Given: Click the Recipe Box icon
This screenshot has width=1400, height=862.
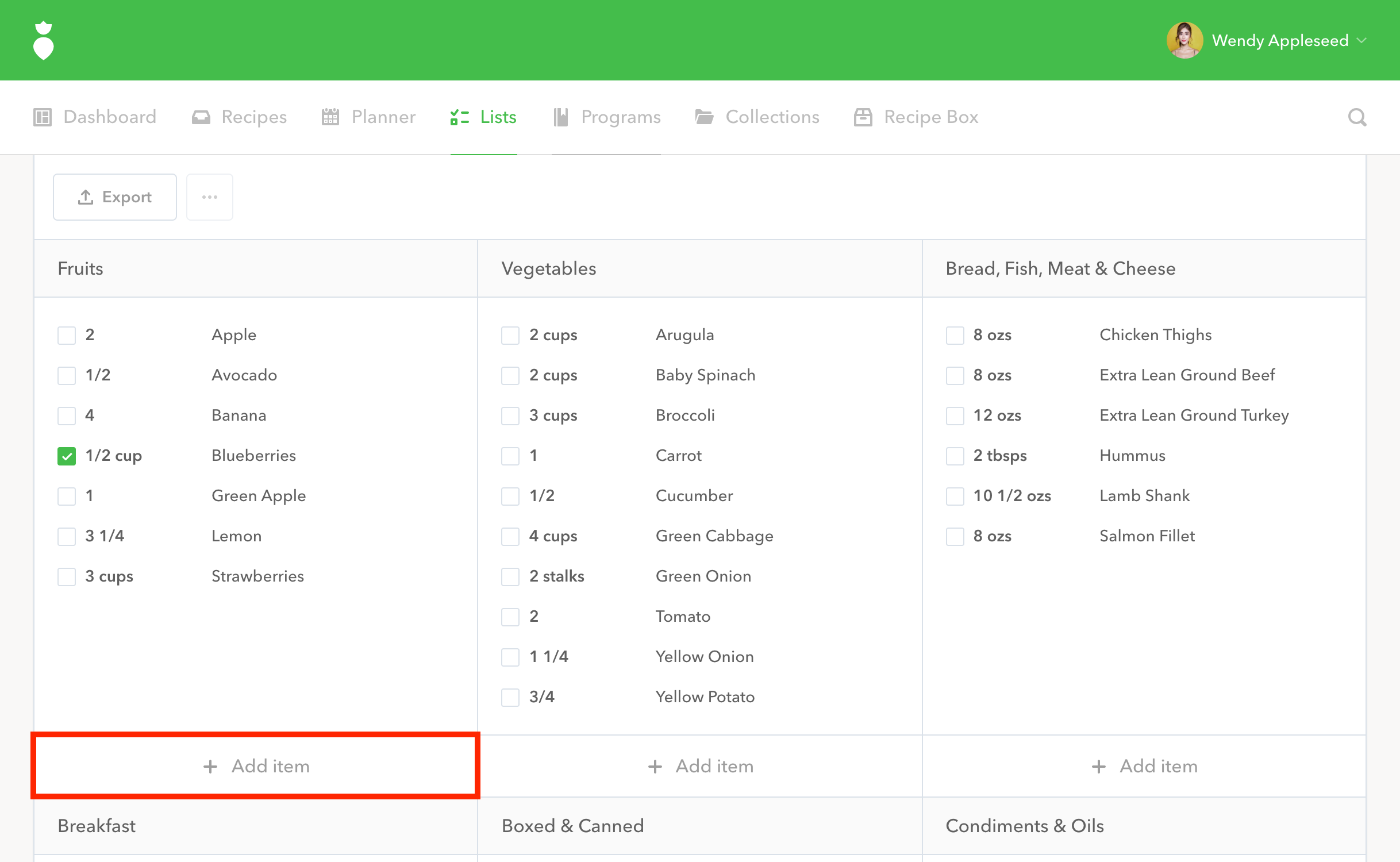Looking at the screenshot, I should [863, 117].
